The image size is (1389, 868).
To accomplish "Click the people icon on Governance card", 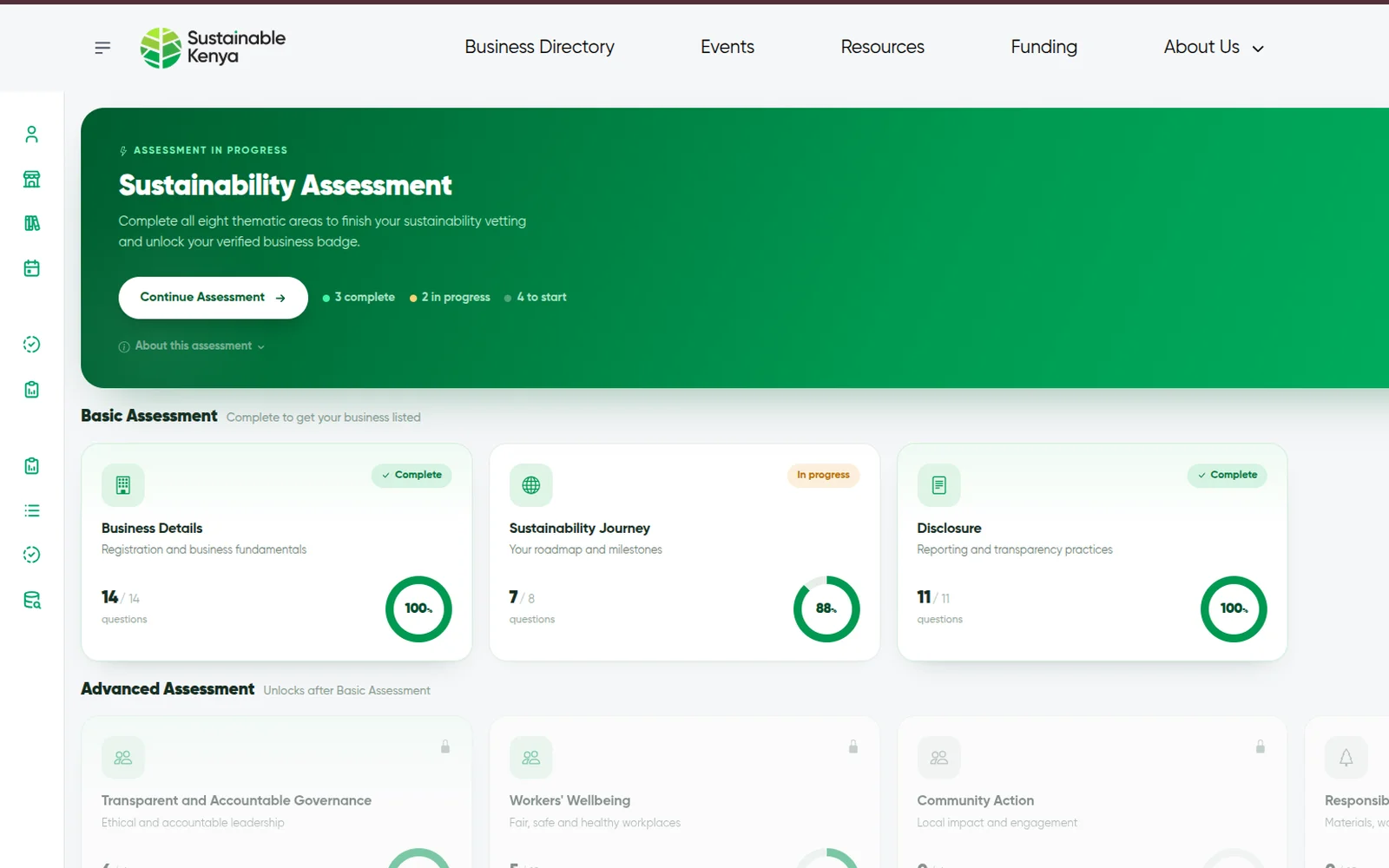I will click(123, 758).
